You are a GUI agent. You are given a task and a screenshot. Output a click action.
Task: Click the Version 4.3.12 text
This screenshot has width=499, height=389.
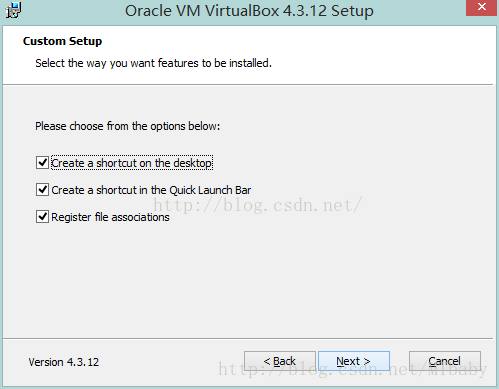point(64,362)
